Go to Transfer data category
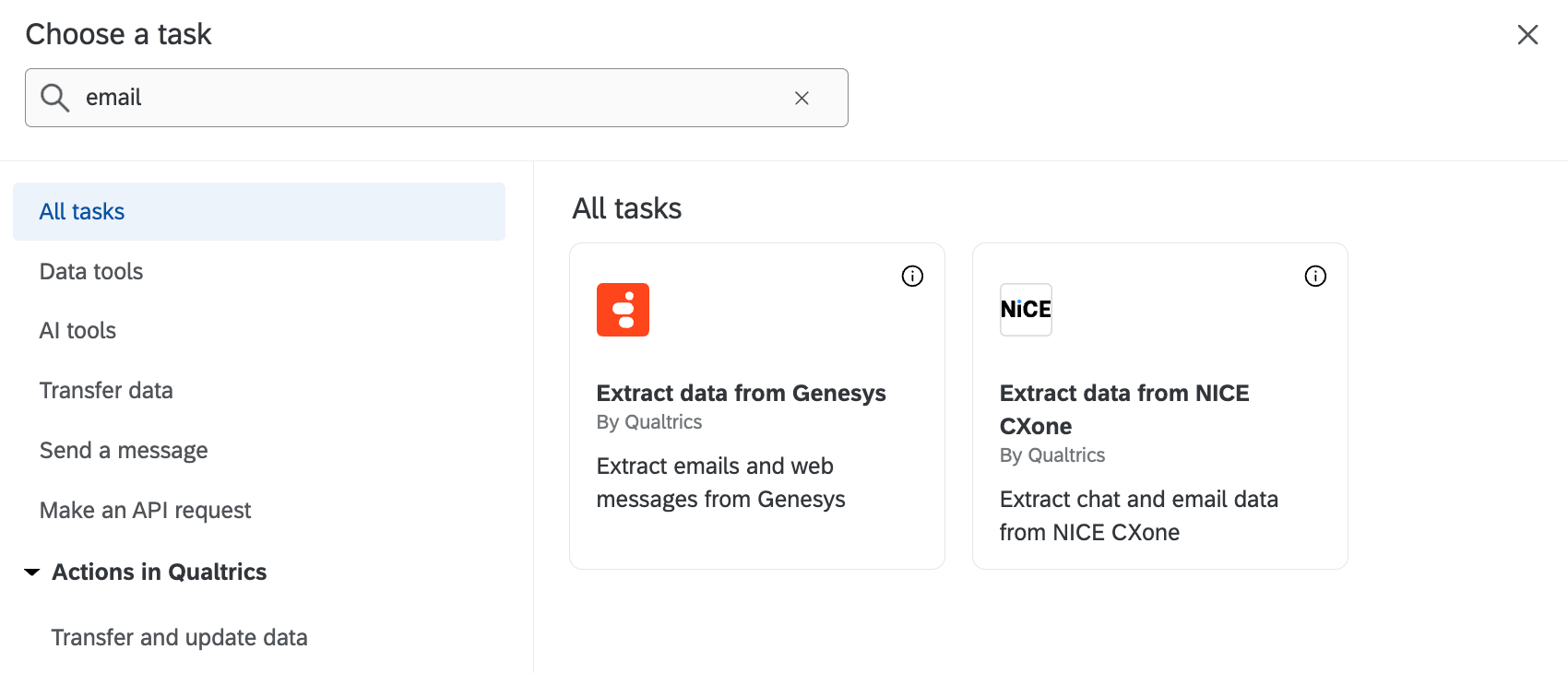This screenshot has width=1568, height=673. tap(106, 391)
